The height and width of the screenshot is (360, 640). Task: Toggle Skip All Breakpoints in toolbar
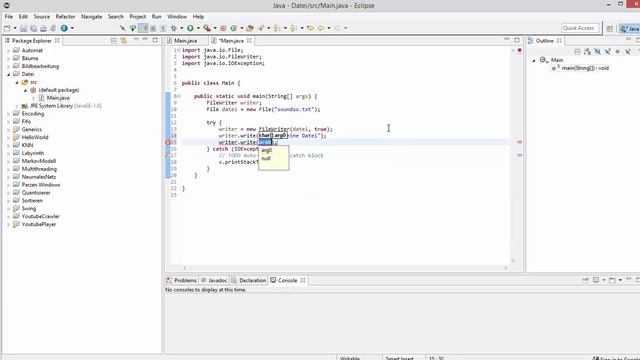point(122,28)
